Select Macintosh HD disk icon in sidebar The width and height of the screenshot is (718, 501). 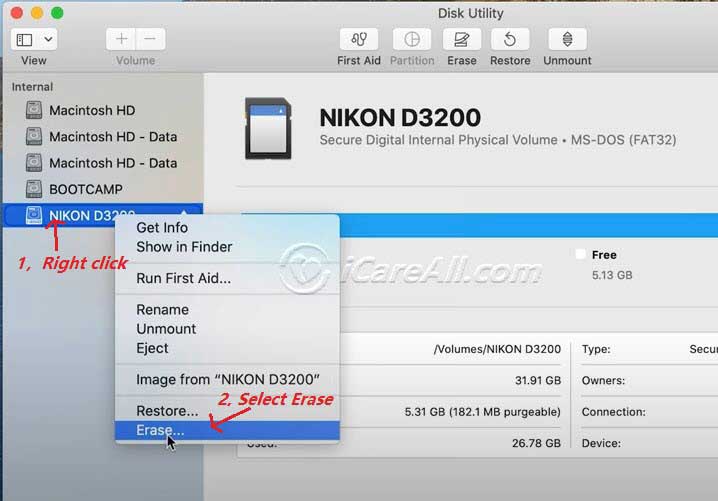click(x=34, y=110)
